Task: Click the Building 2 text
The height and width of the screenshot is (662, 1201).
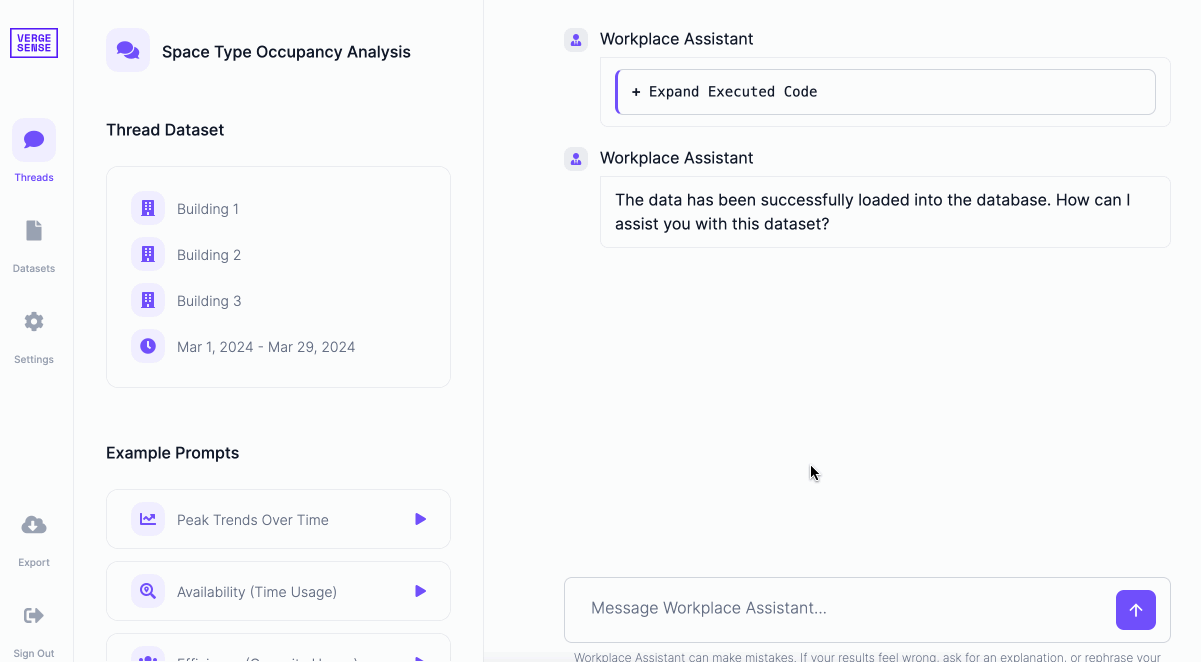Action: [209, 255]
